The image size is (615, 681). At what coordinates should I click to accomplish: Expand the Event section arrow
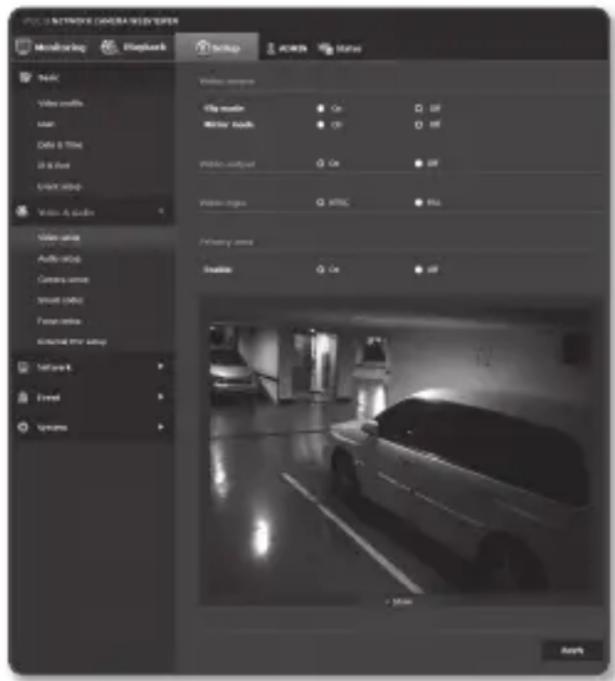(x=161, y=397)
